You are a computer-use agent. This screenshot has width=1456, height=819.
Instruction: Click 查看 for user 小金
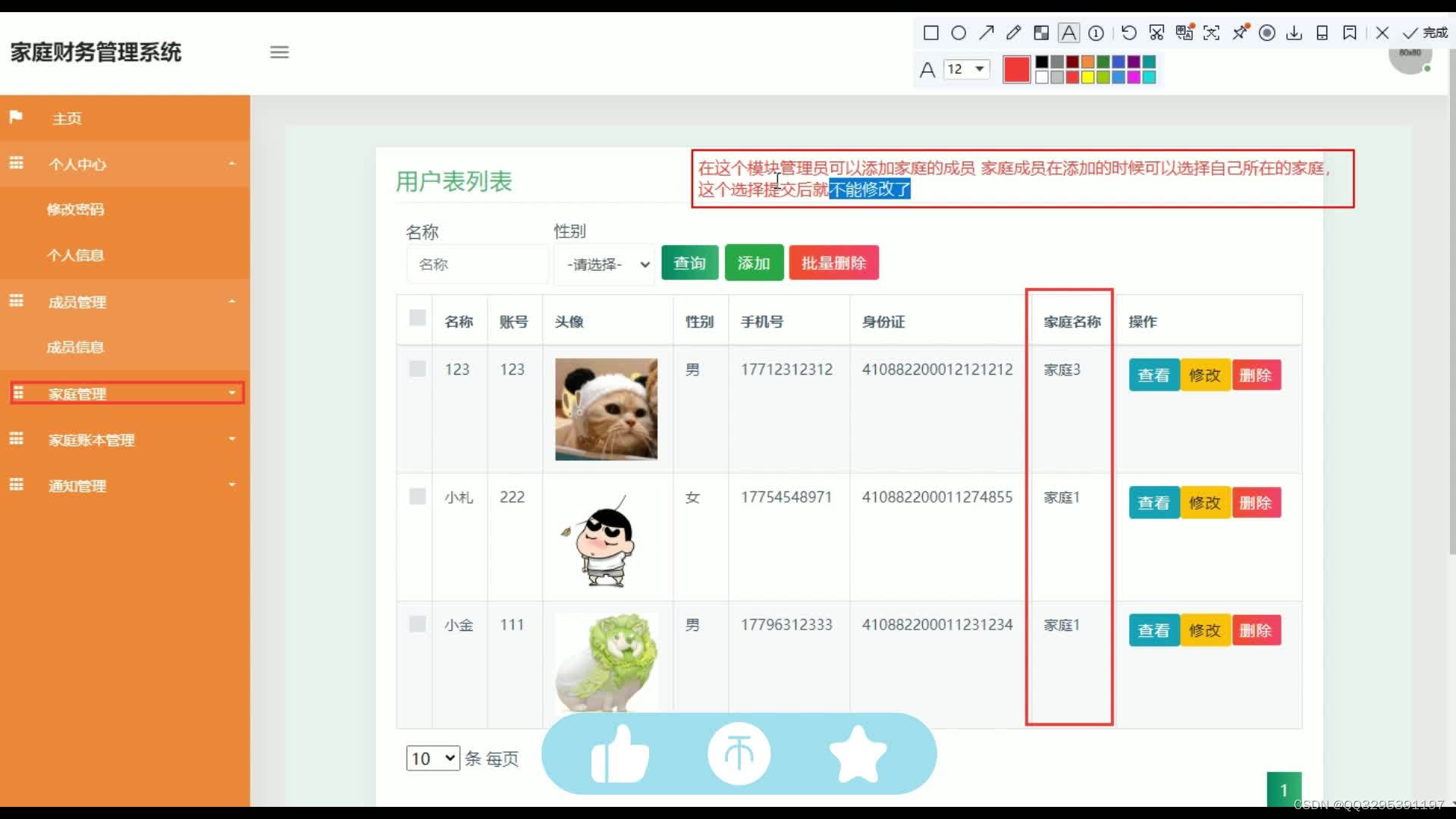click(x=1153, y=630)
